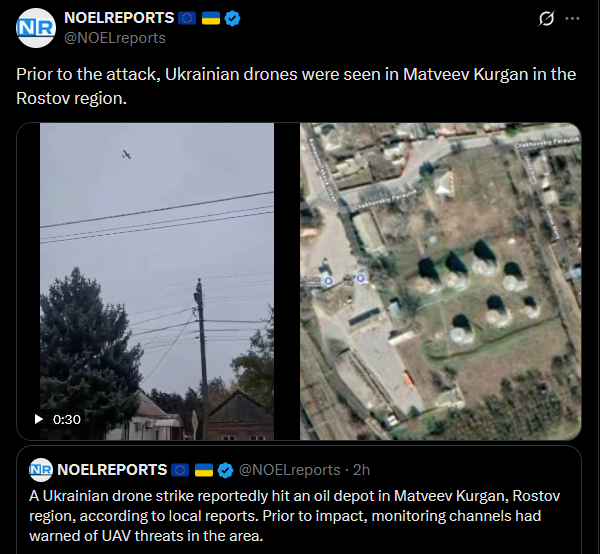Click the NOELREPORTS round profile avatar at top

click(x=36, y=28)
